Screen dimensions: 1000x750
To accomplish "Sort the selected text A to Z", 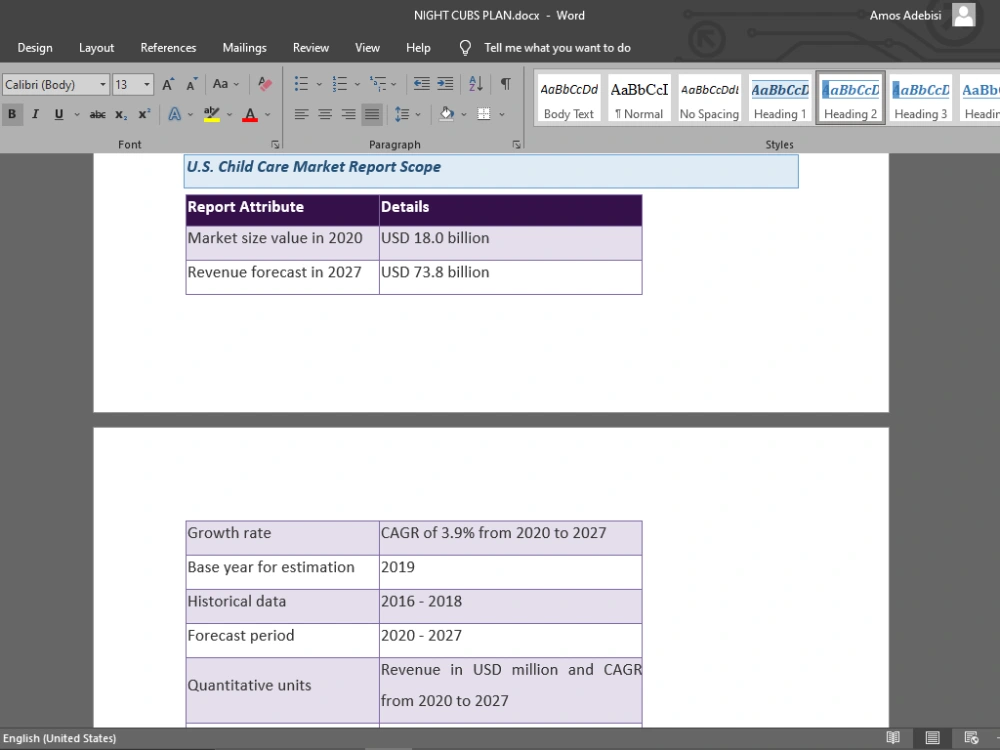I will pyautogui.click(x=476, y=84).
